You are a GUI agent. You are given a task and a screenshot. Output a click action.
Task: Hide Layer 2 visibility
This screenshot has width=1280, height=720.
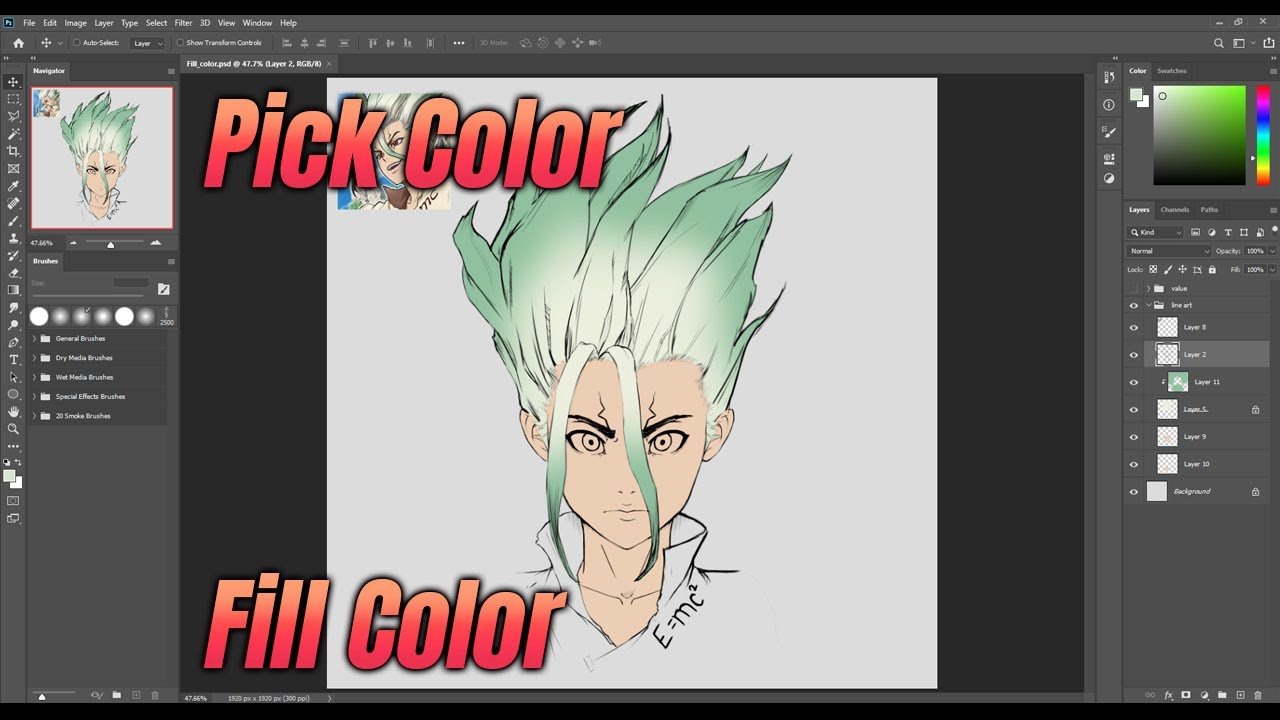tap(1133, 354)
